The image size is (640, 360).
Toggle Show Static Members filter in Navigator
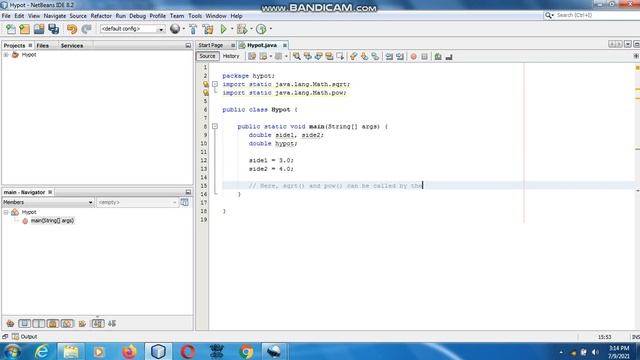point(39,324)
